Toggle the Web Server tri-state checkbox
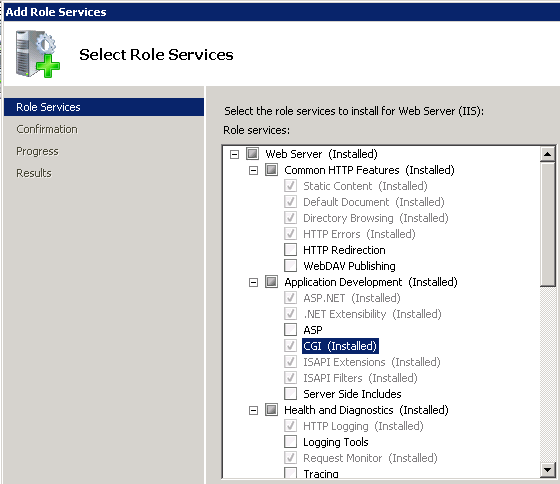 252,154
